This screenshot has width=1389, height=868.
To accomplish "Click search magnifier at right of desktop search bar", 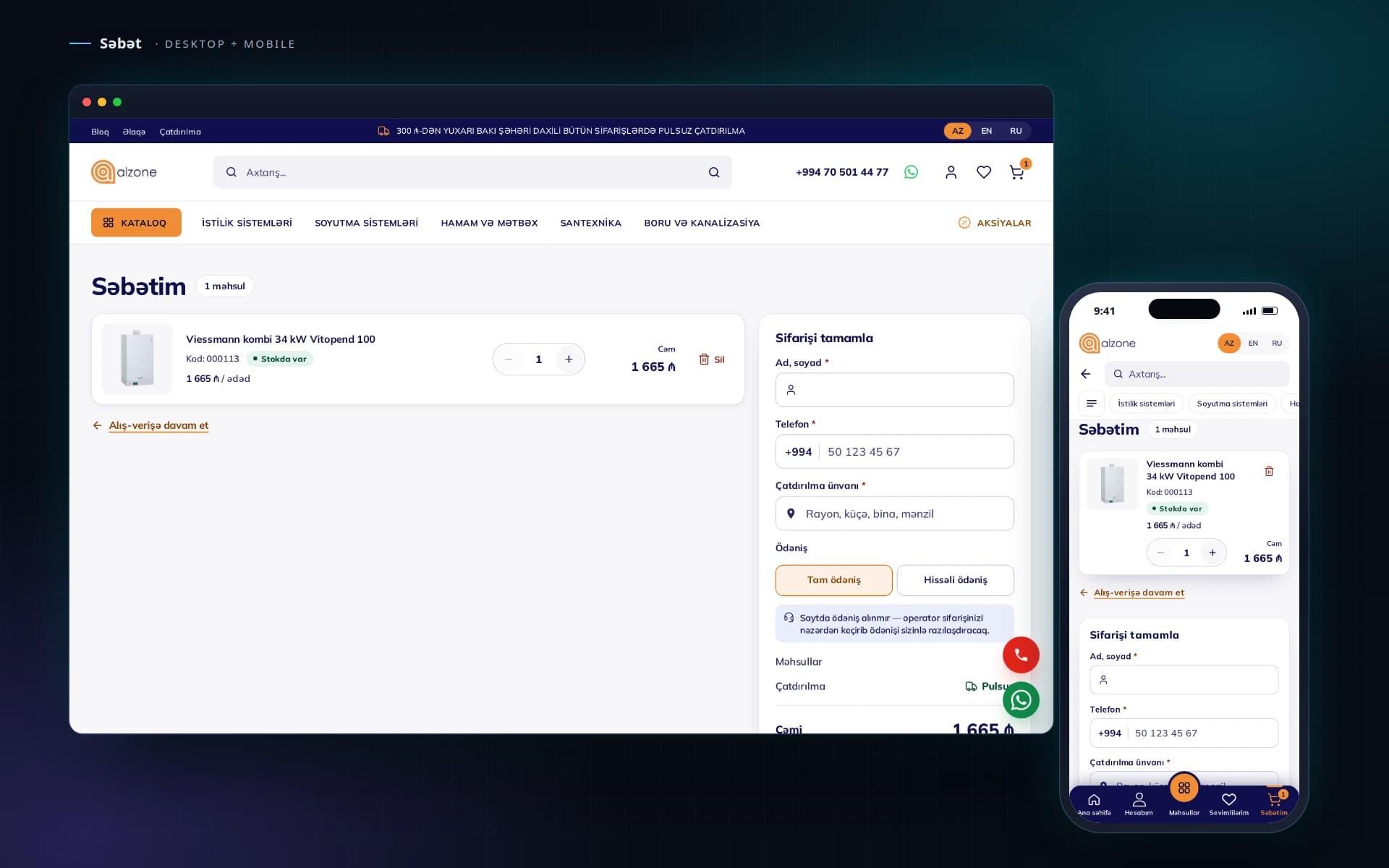I will [x=714, y=172].
